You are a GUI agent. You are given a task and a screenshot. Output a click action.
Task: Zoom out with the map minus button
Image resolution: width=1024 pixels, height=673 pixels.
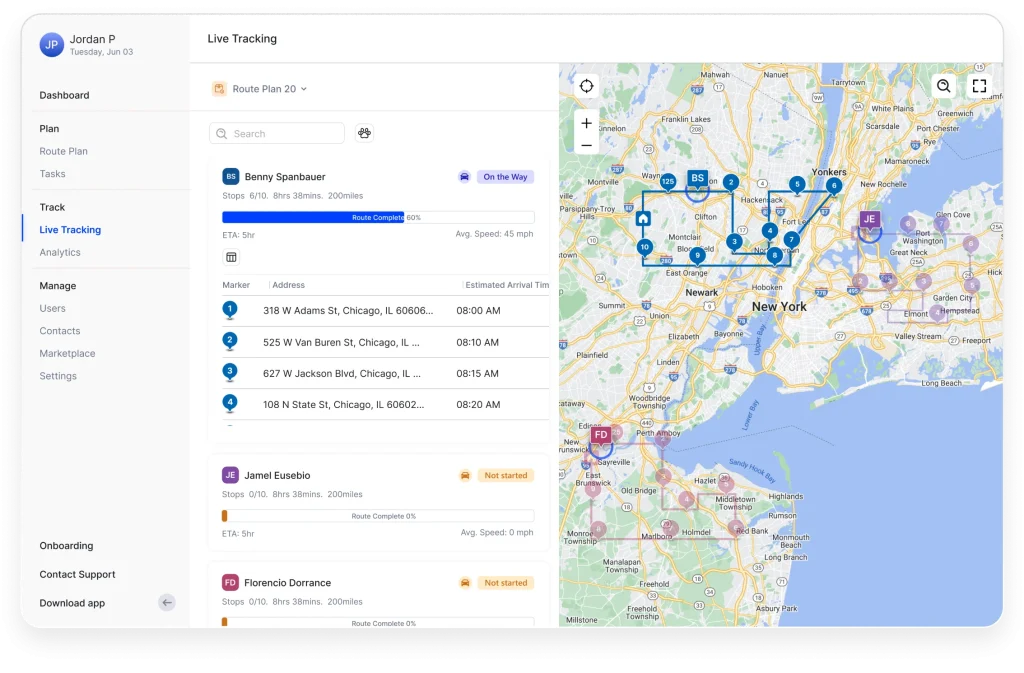586,145
